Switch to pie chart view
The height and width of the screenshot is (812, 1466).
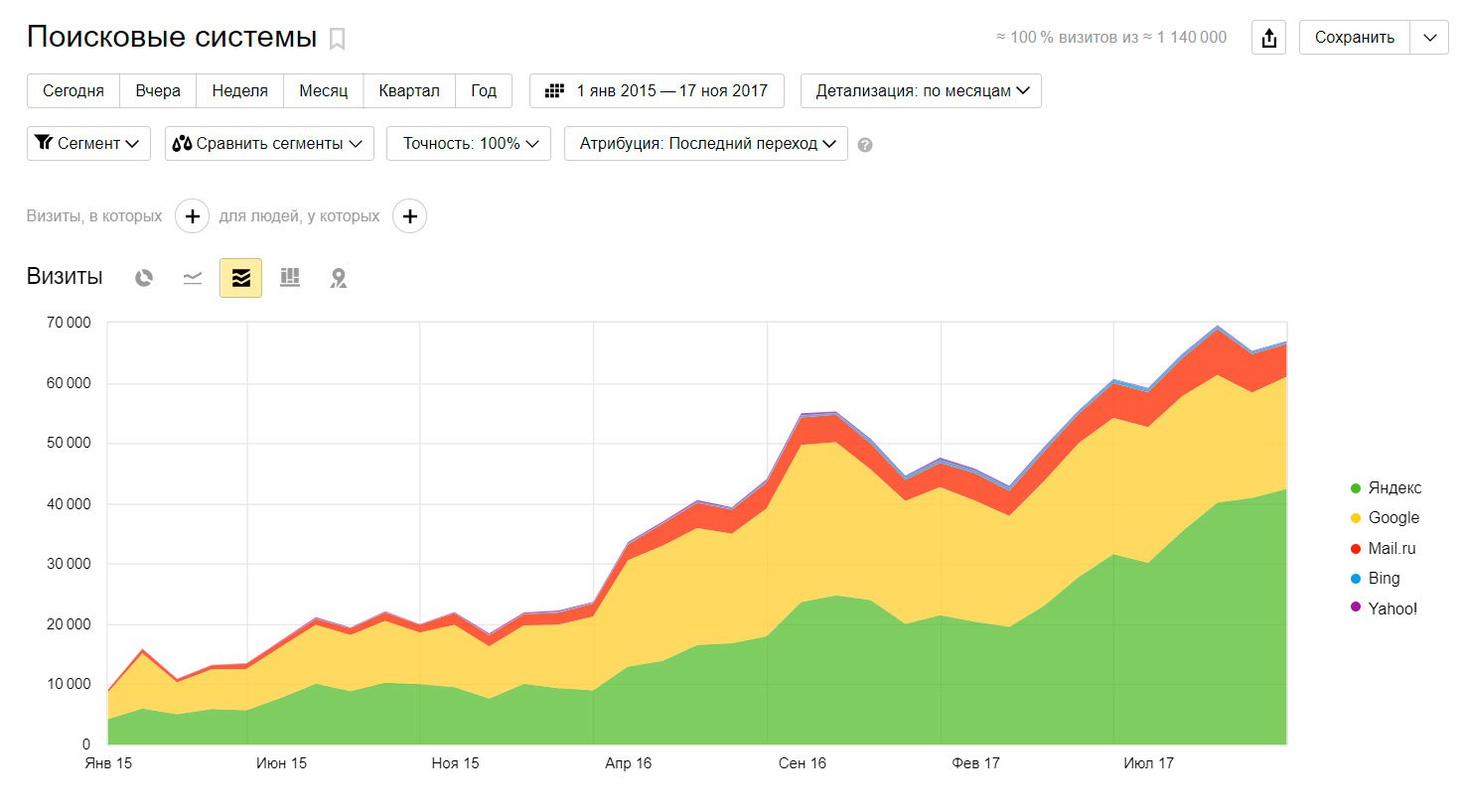pos(144,278)
